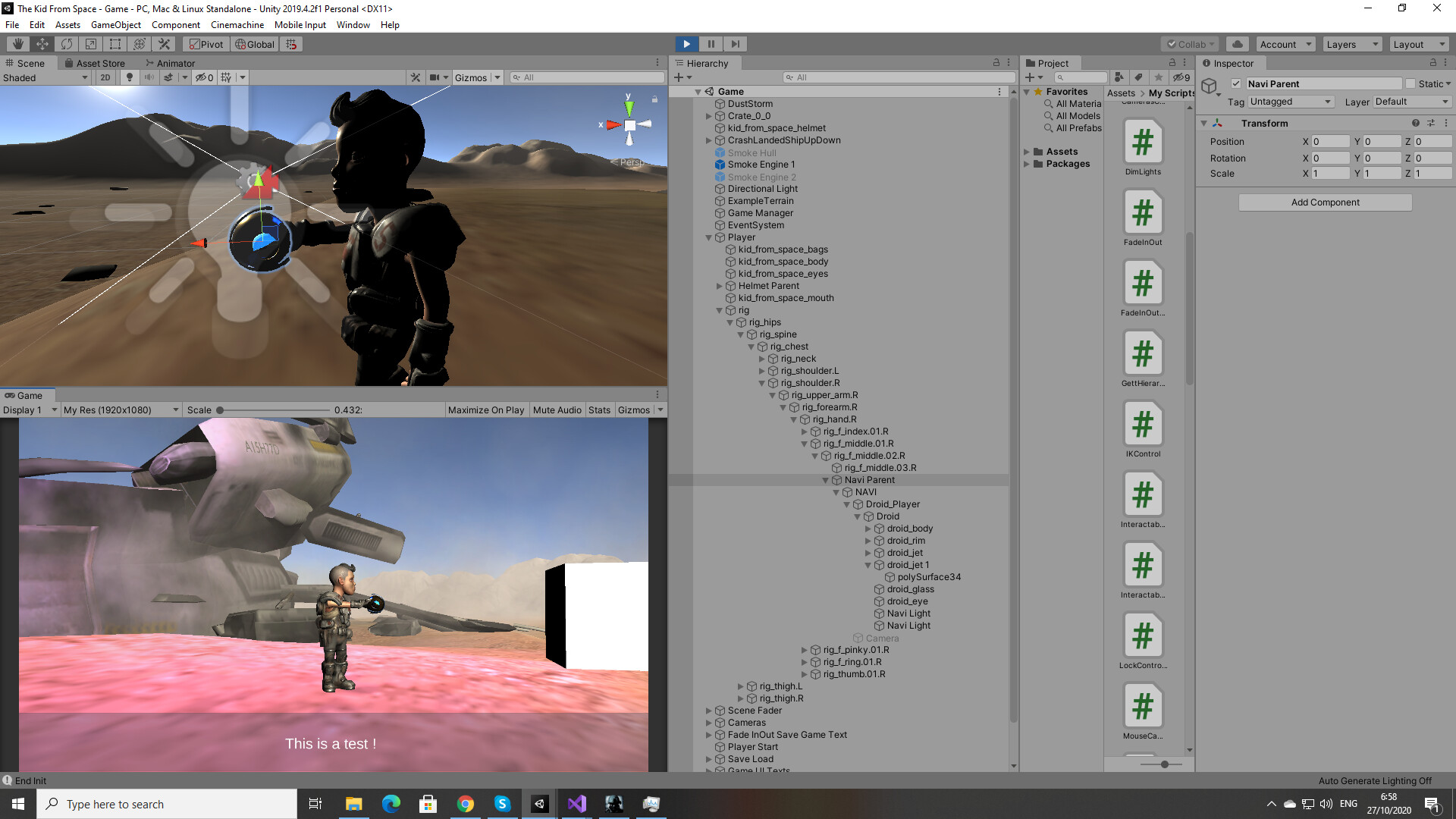Open Skype from the taskbar
This screenshot has height=819, width=1456.
(503, 804)
